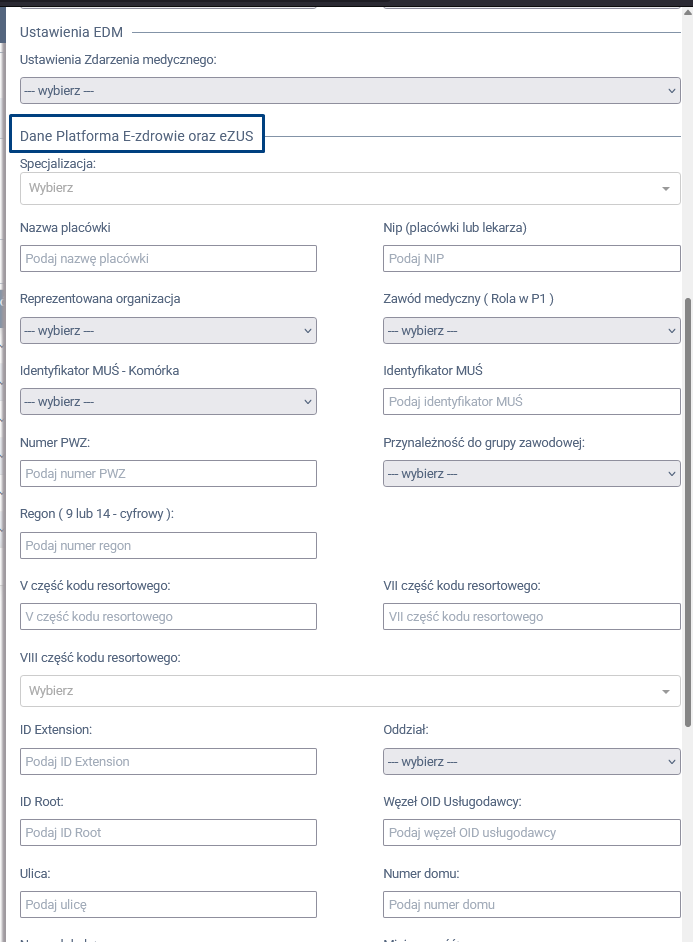
Task: Focus the Ulica street input field
Action: (168, 905)
